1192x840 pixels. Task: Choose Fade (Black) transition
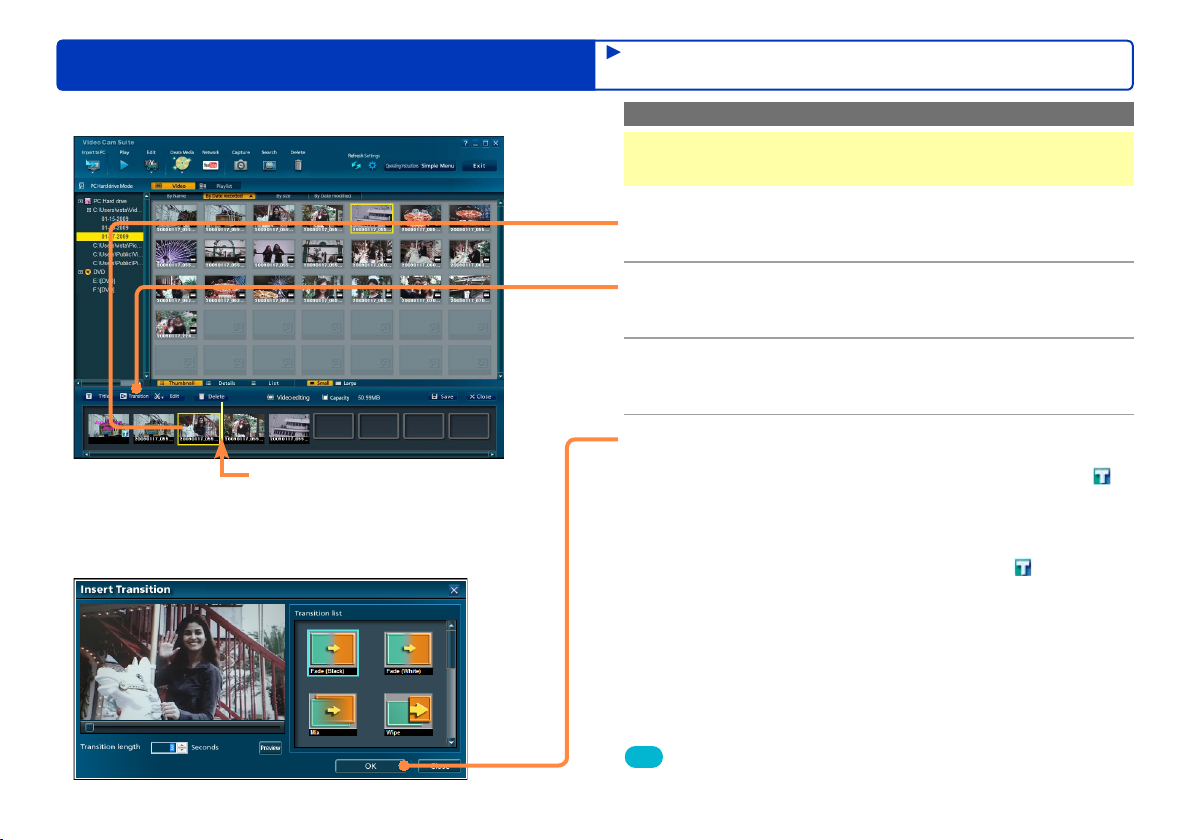point(332,652)
